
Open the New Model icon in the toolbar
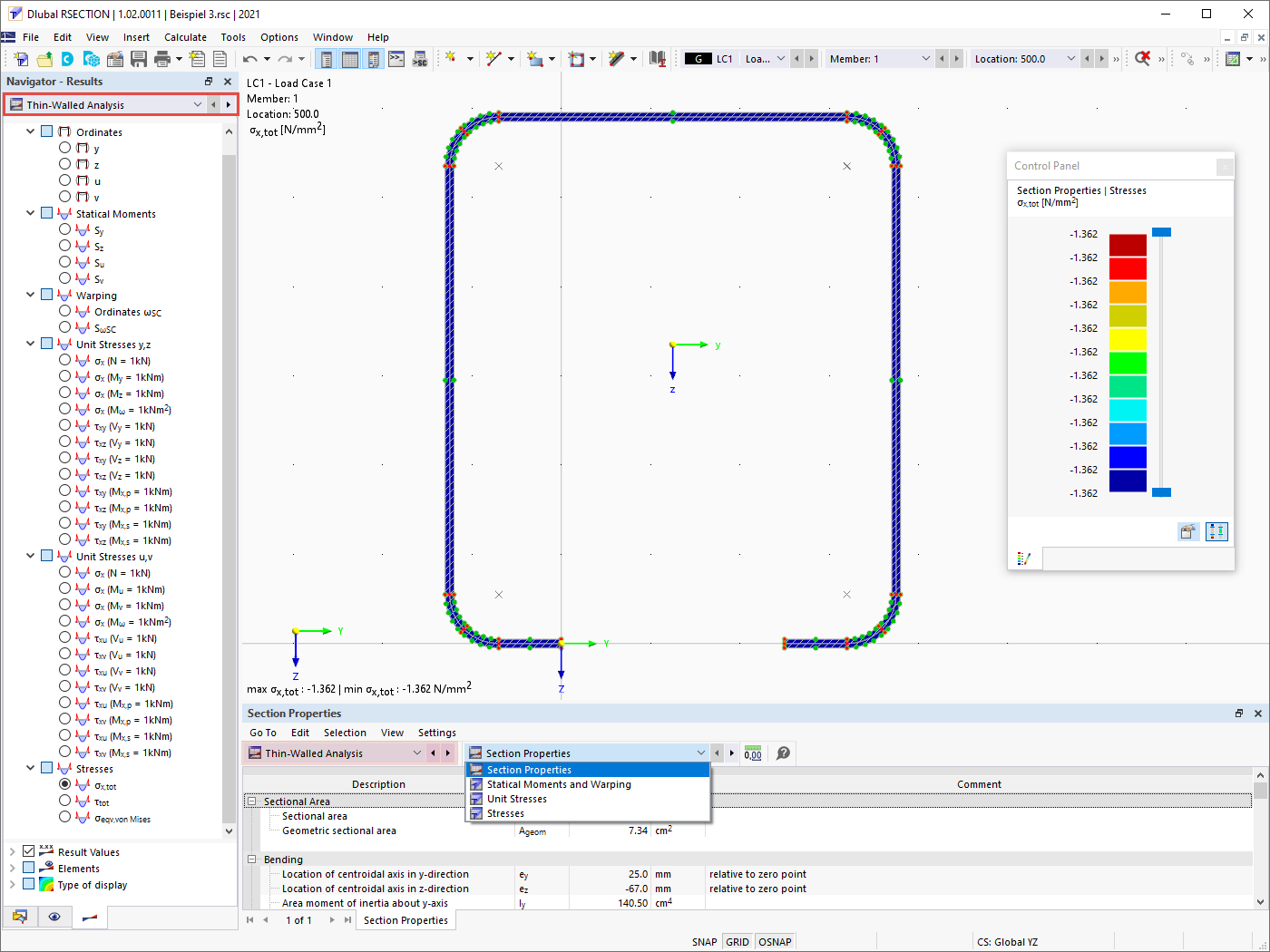coord(20,58)
